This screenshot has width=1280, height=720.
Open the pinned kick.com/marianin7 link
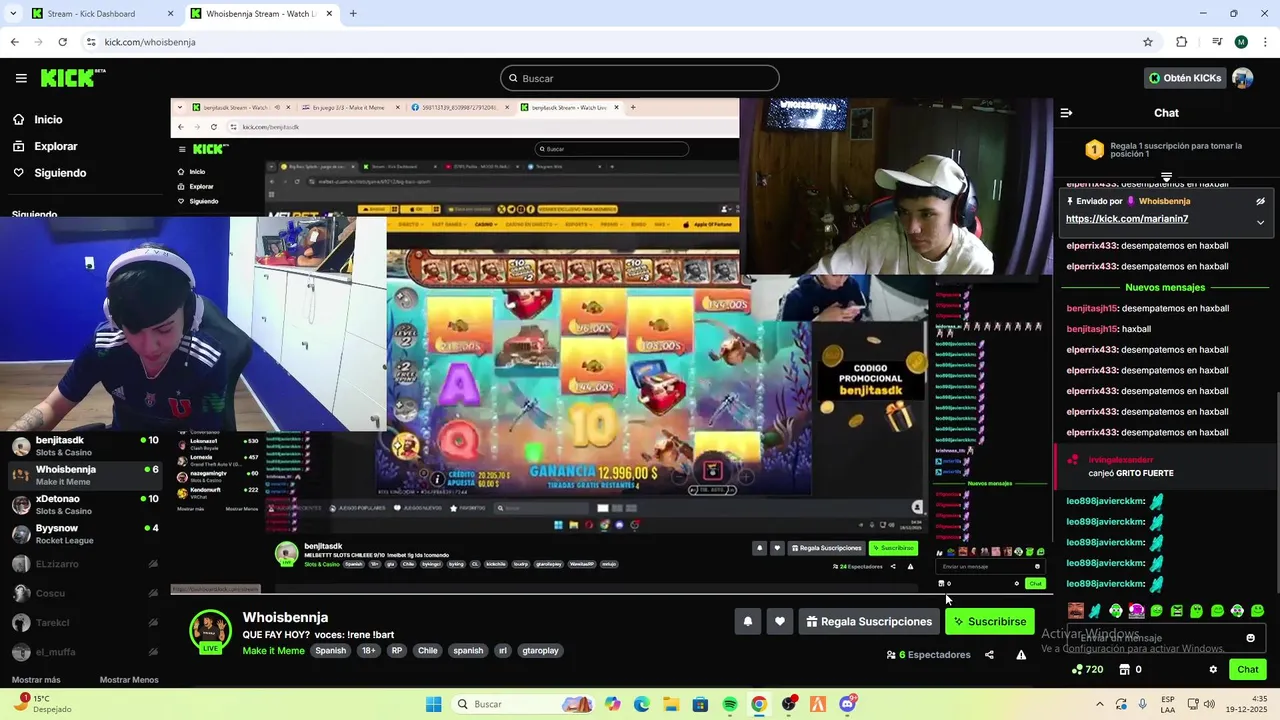coord(1127,219)
